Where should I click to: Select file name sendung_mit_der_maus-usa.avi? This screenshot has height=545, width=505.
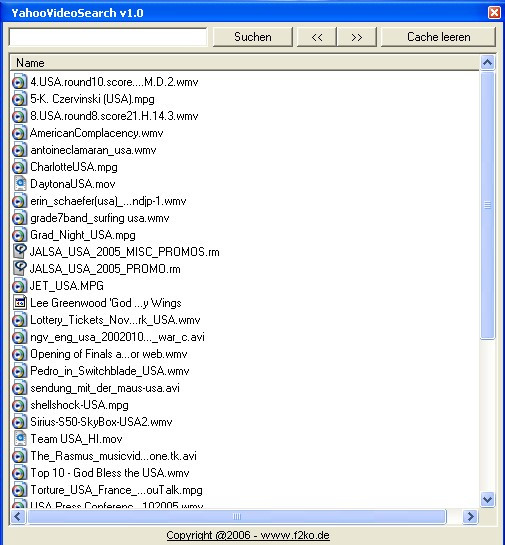click(x=105, y=388)
